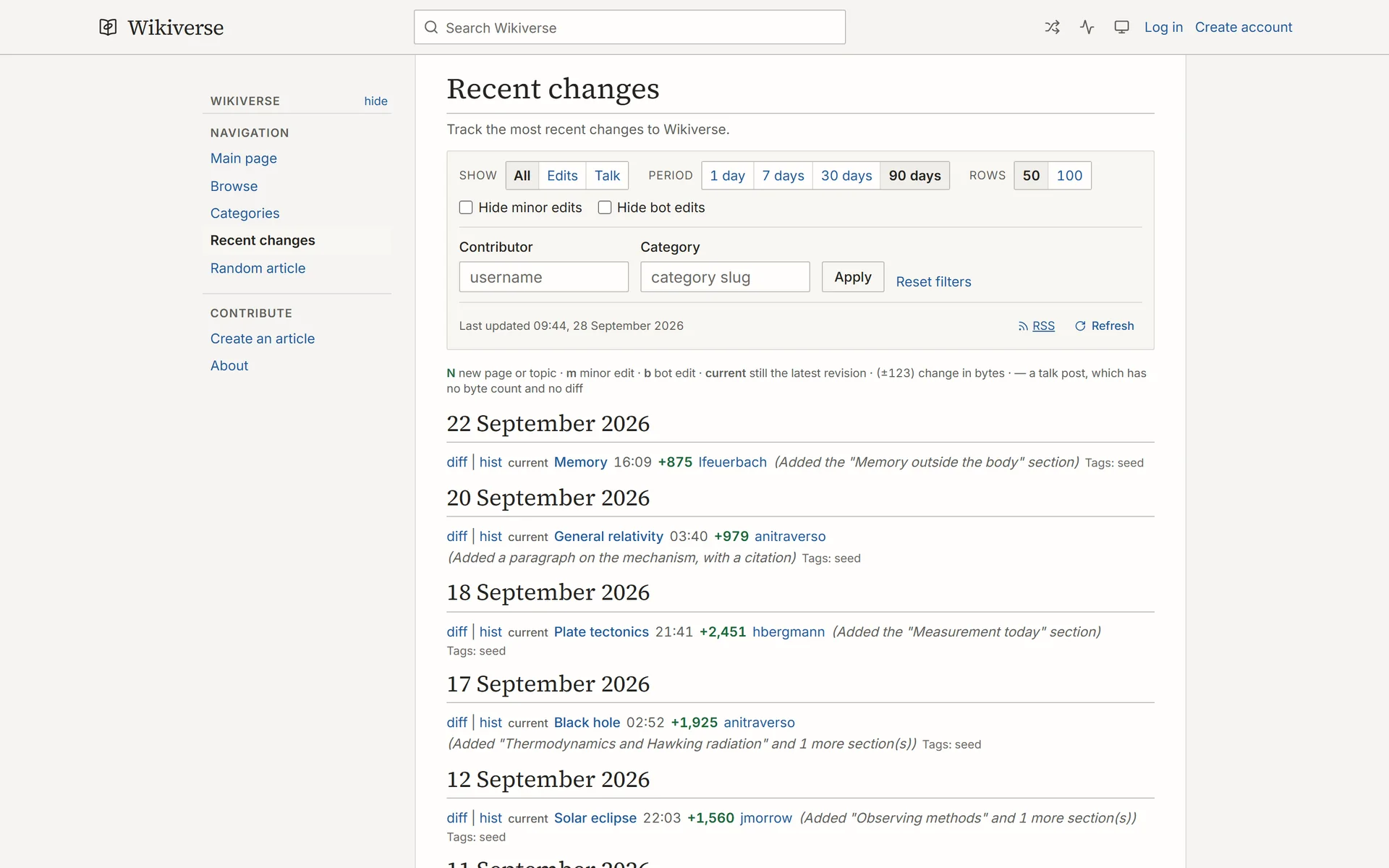Screen dimensions: 1389x868
Task: Show only Edits filter
Action: [562, 176]
